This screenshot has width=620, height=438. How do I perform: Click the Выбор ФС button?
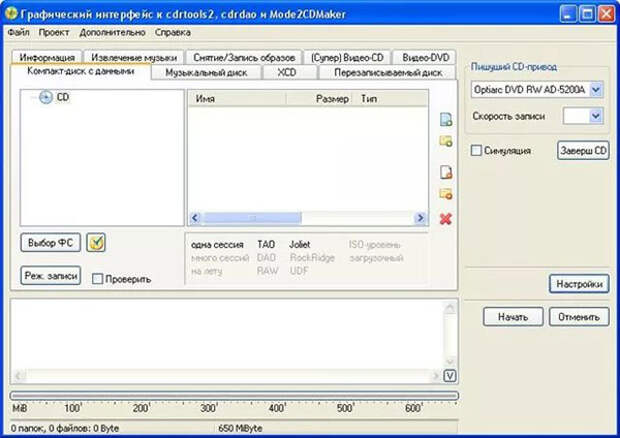[x=50, y=242]
